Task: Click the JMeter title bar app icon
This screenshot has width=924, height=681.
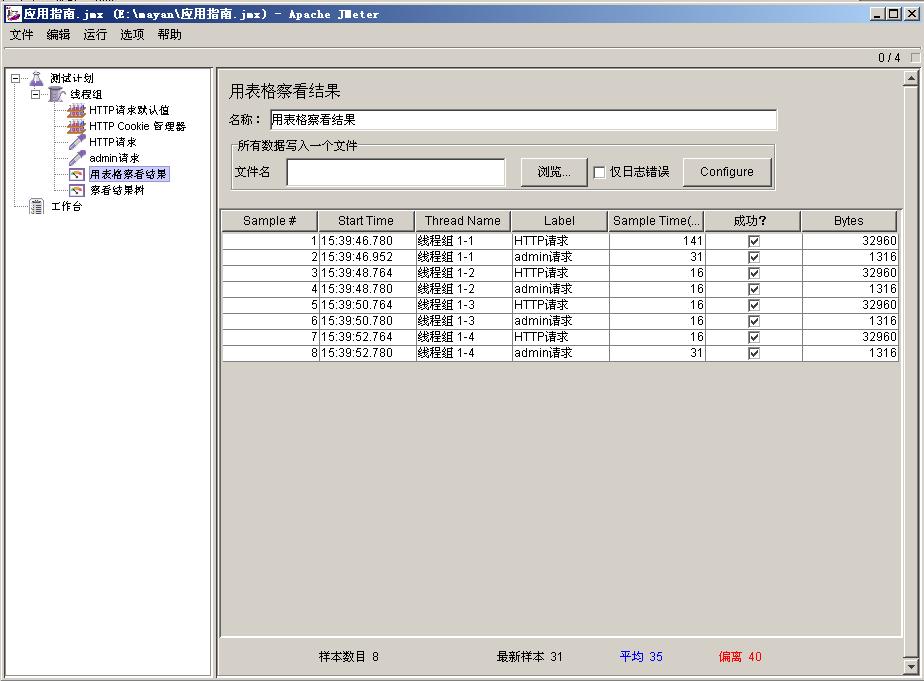Action: click(x=13, y=14)
